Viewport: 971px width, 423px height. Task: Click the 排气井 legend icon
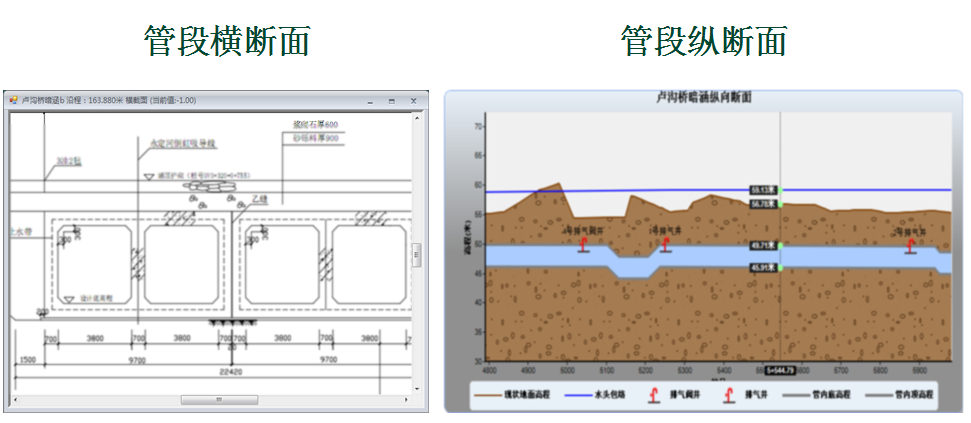[x=729, y=395]
